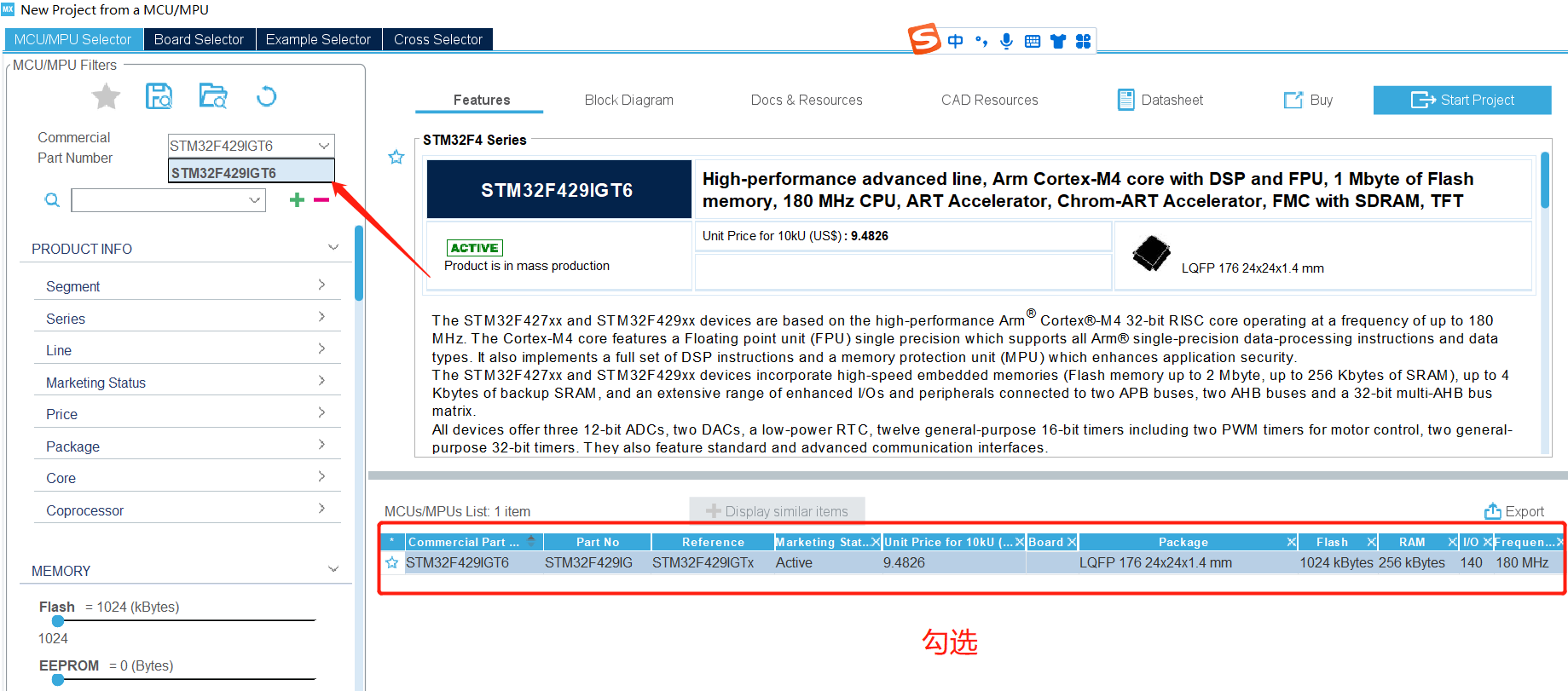Expand the Series filter
This screenshot has height=691, width=1568.
(321, 317)
